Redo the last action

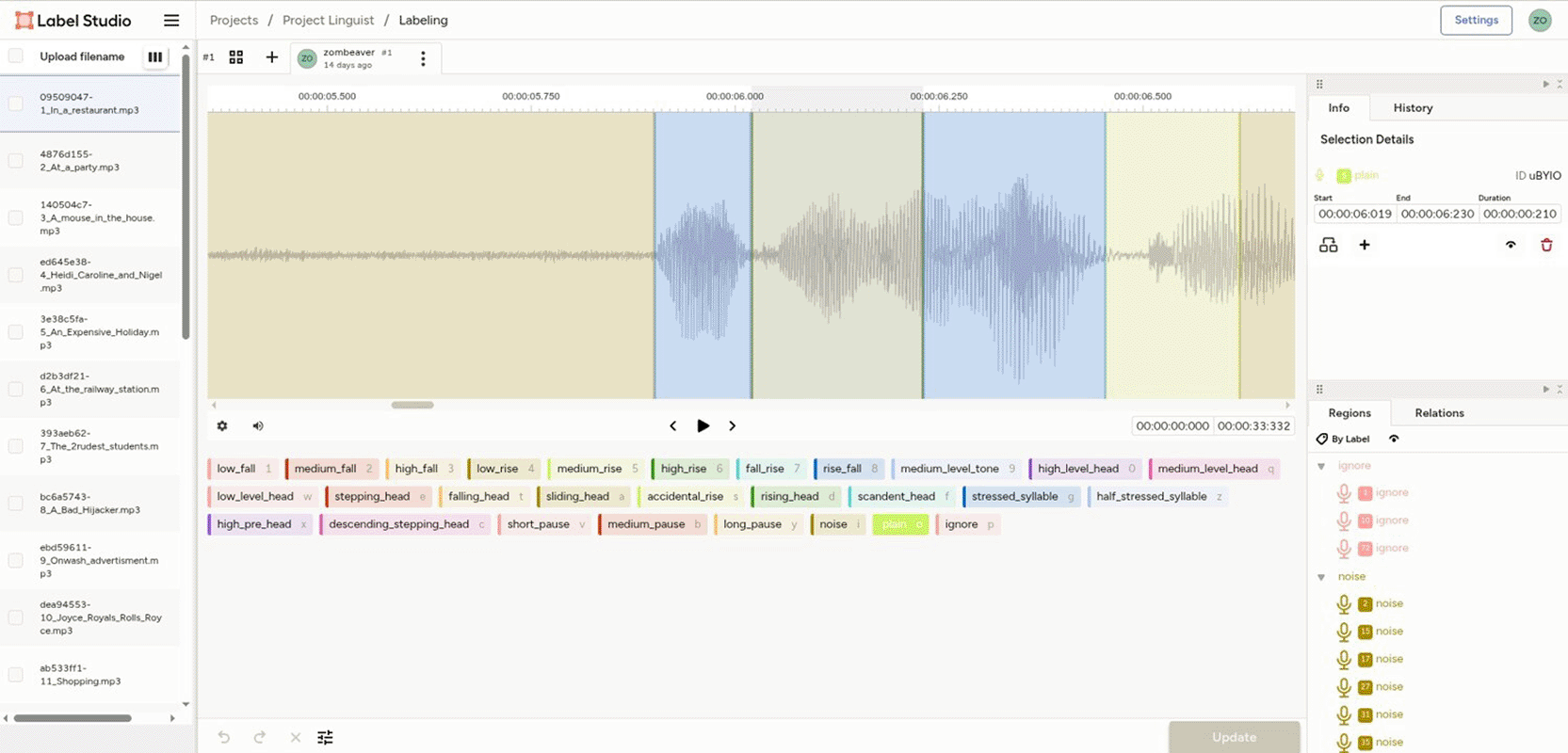tap(259, 737)
